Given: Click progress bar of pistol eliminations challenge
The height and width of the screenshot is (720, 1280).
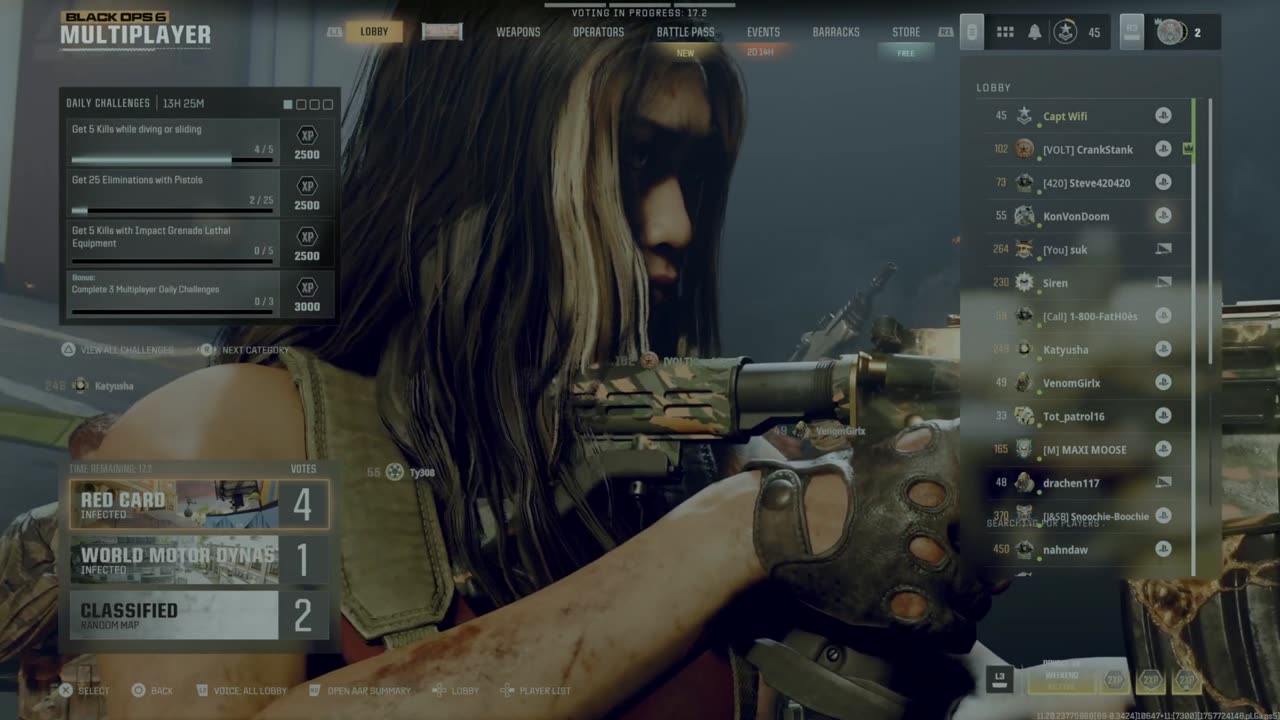Looking at the screenshot, I should pyautogui.click(x=172, y=211).
